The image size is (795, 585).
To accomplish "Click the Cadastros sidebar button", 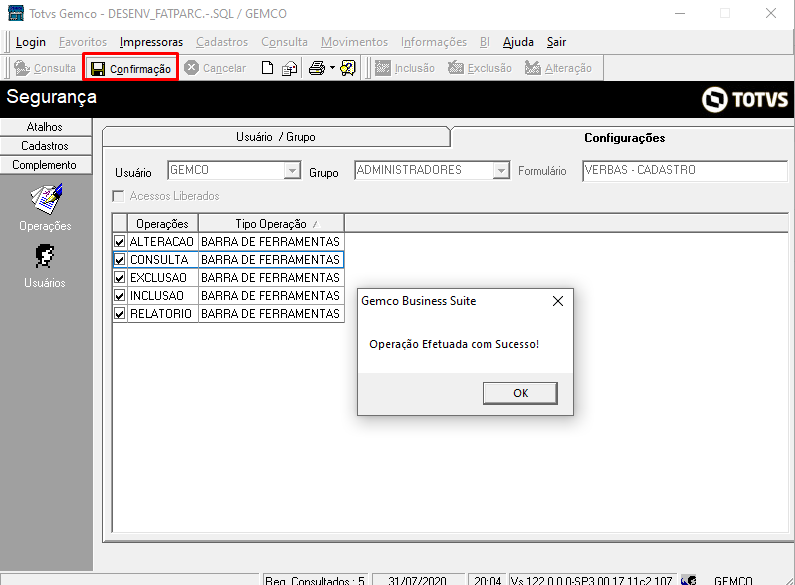I will (x=45, y=146).
